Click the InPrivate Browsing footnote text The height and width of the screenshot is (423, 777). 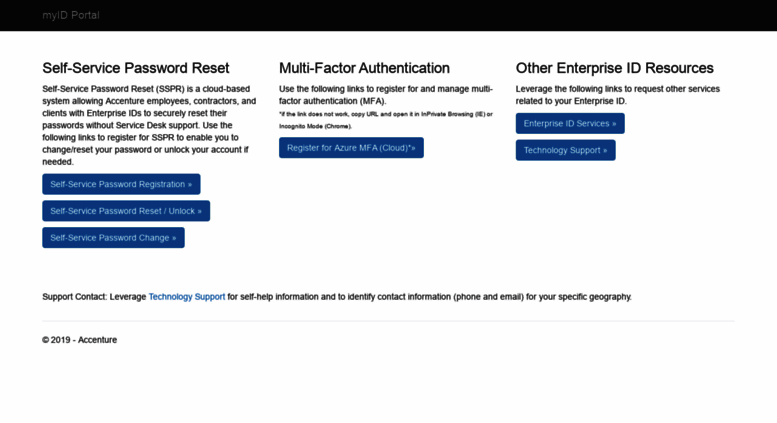click(x=386, y=120)
